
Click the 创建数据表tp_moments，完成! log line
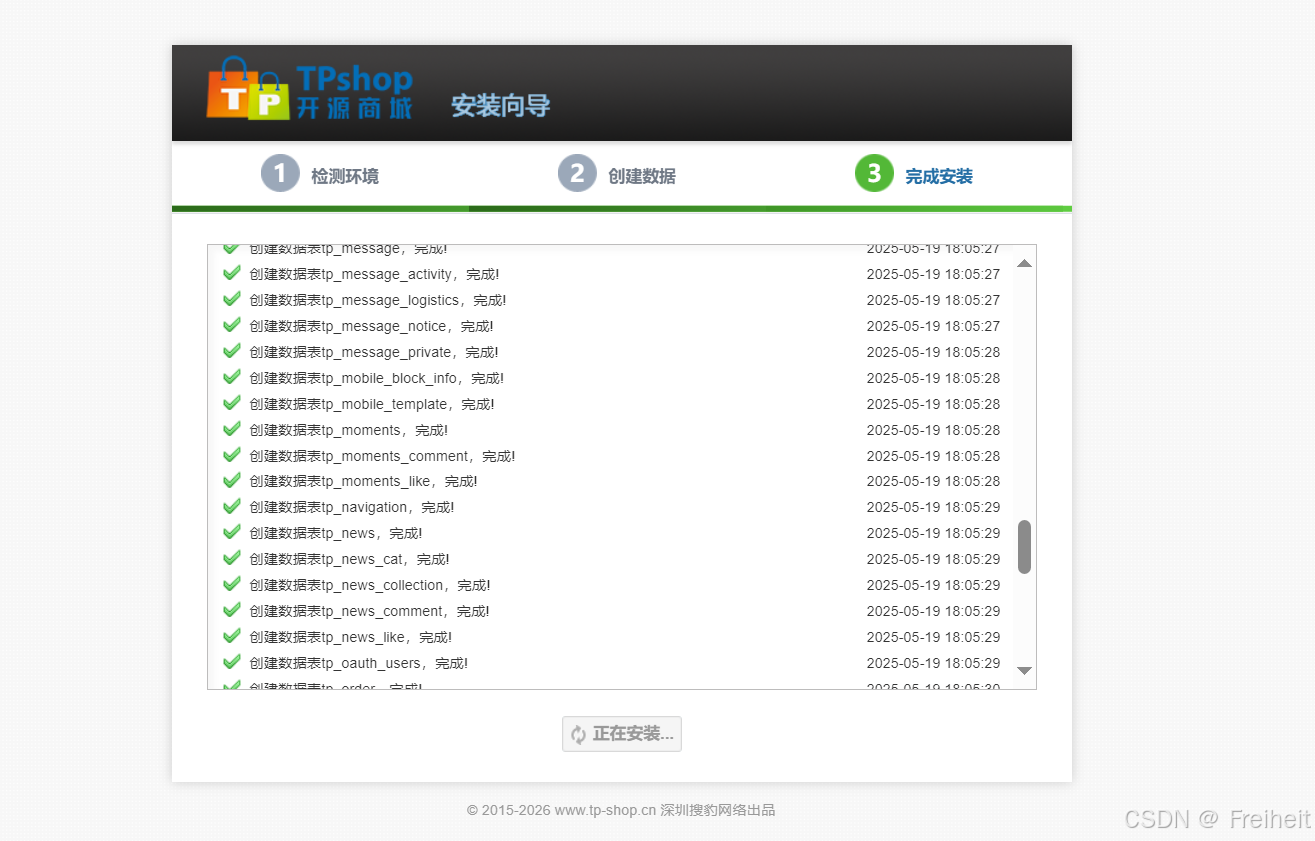pos(349,430)
